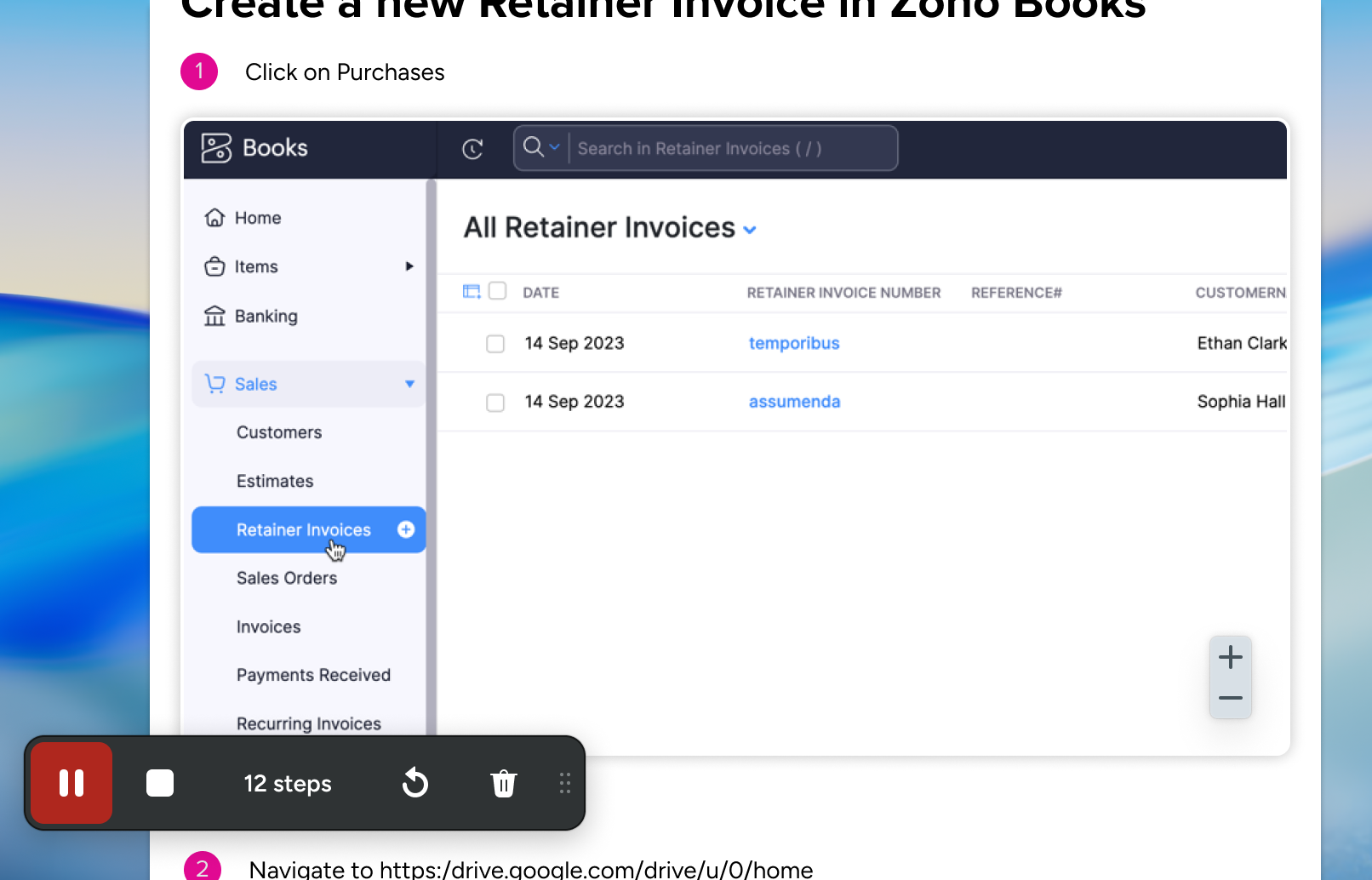Image resolution: width=1372 pixels, height=880 pixels.
Task: Open Banking in the sidebar
Action: coord(266,316)
